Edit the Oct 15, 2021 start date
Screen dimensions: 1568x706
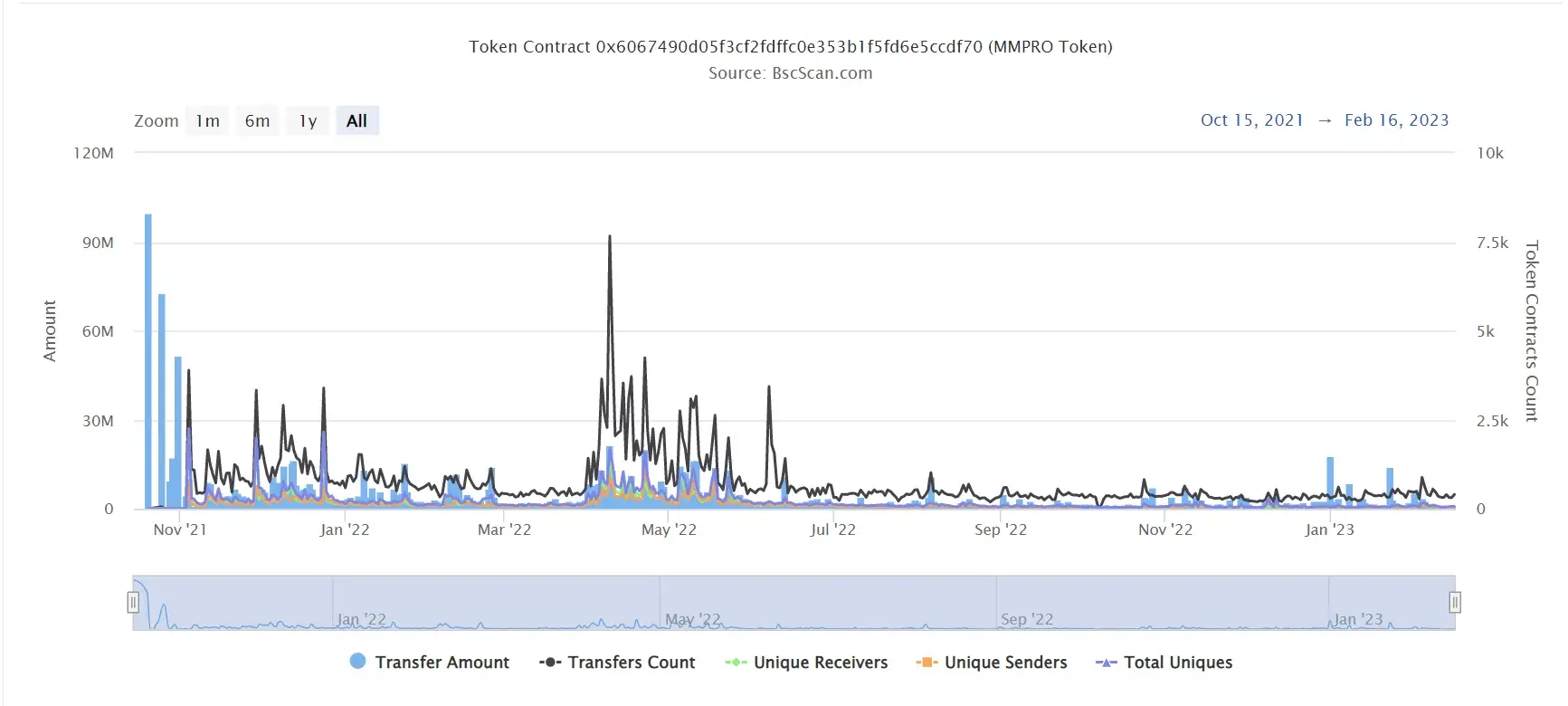coord(1251,119)
